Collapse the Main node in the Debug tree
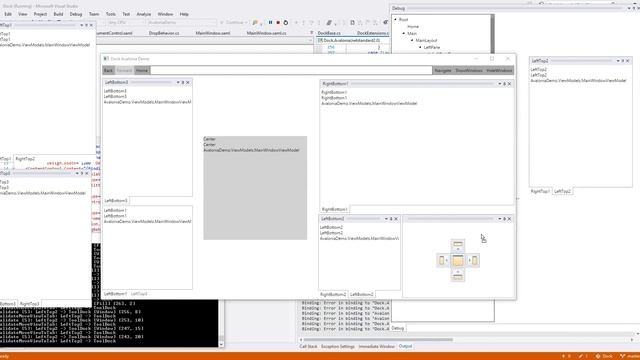The width and height of the screenshot is (640, 360). (x=404, y=33)
